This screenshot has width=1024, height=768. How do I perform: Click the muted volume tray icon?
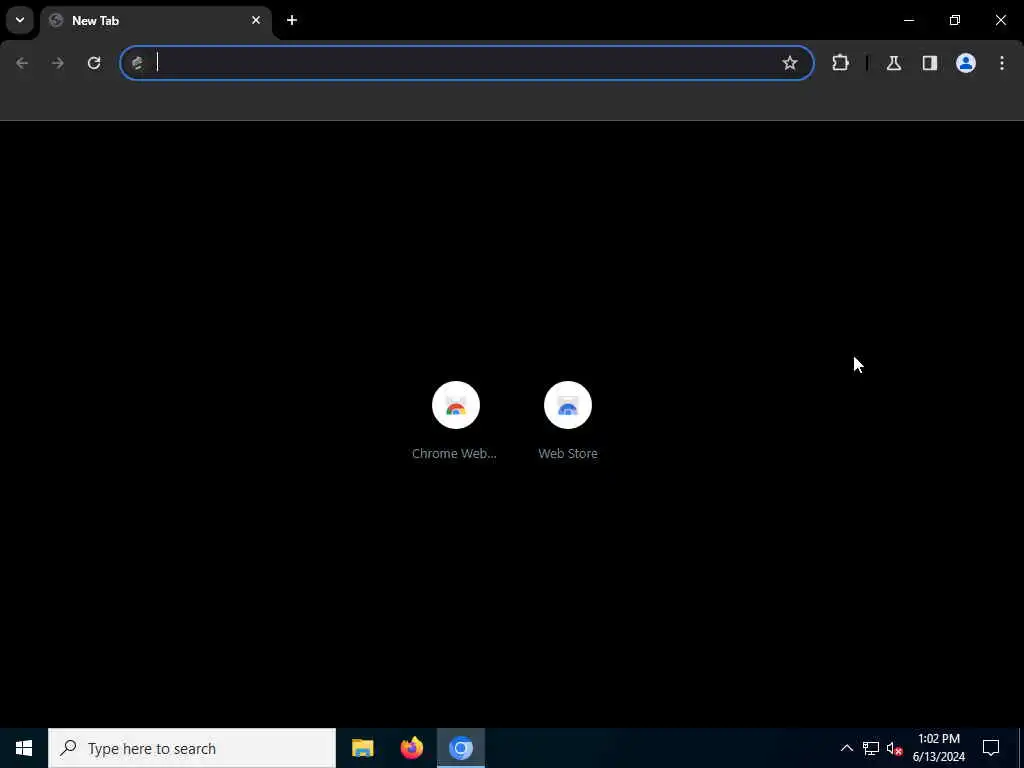tap(894, 748)
